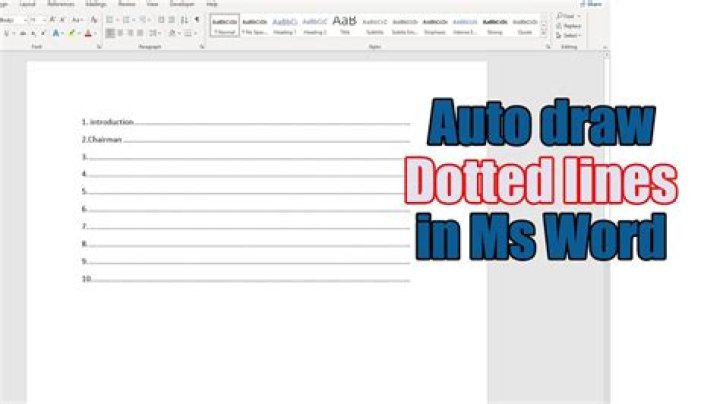Switch to the References tab

[61, 4]
